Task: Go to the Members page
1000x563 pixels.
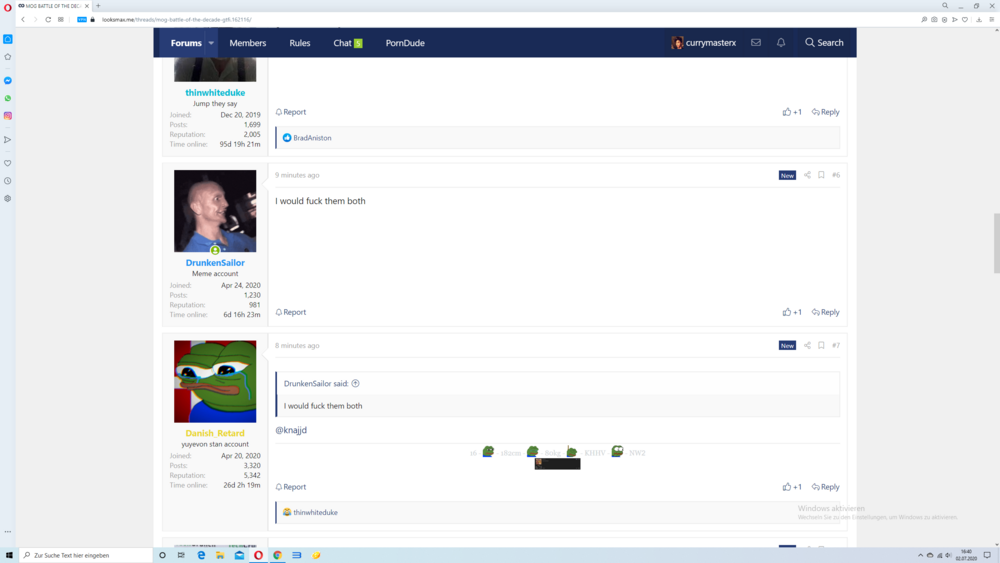Action: [x=247, y=43]
